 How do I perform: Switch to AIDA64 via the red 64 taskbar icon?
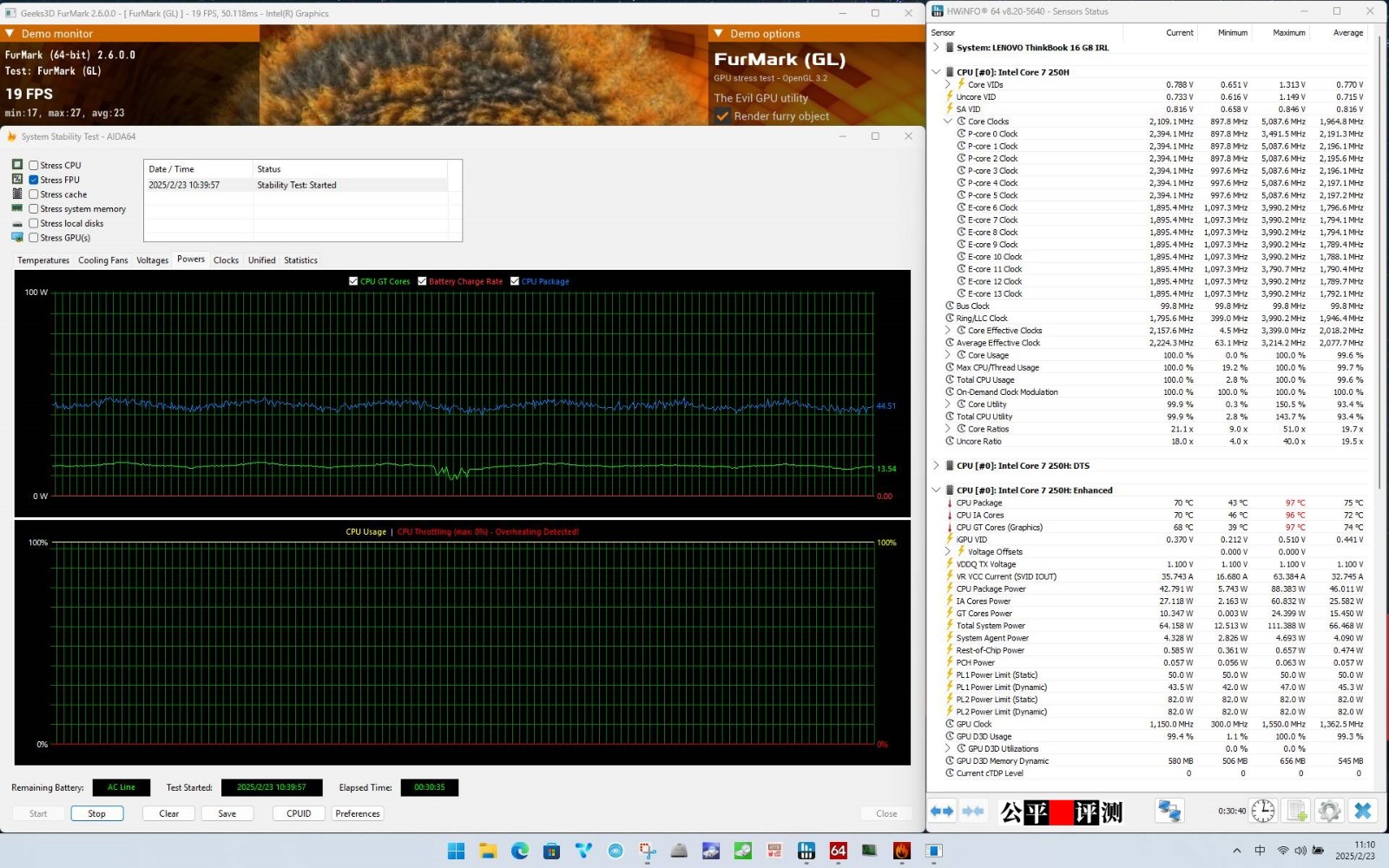[838, 851]
